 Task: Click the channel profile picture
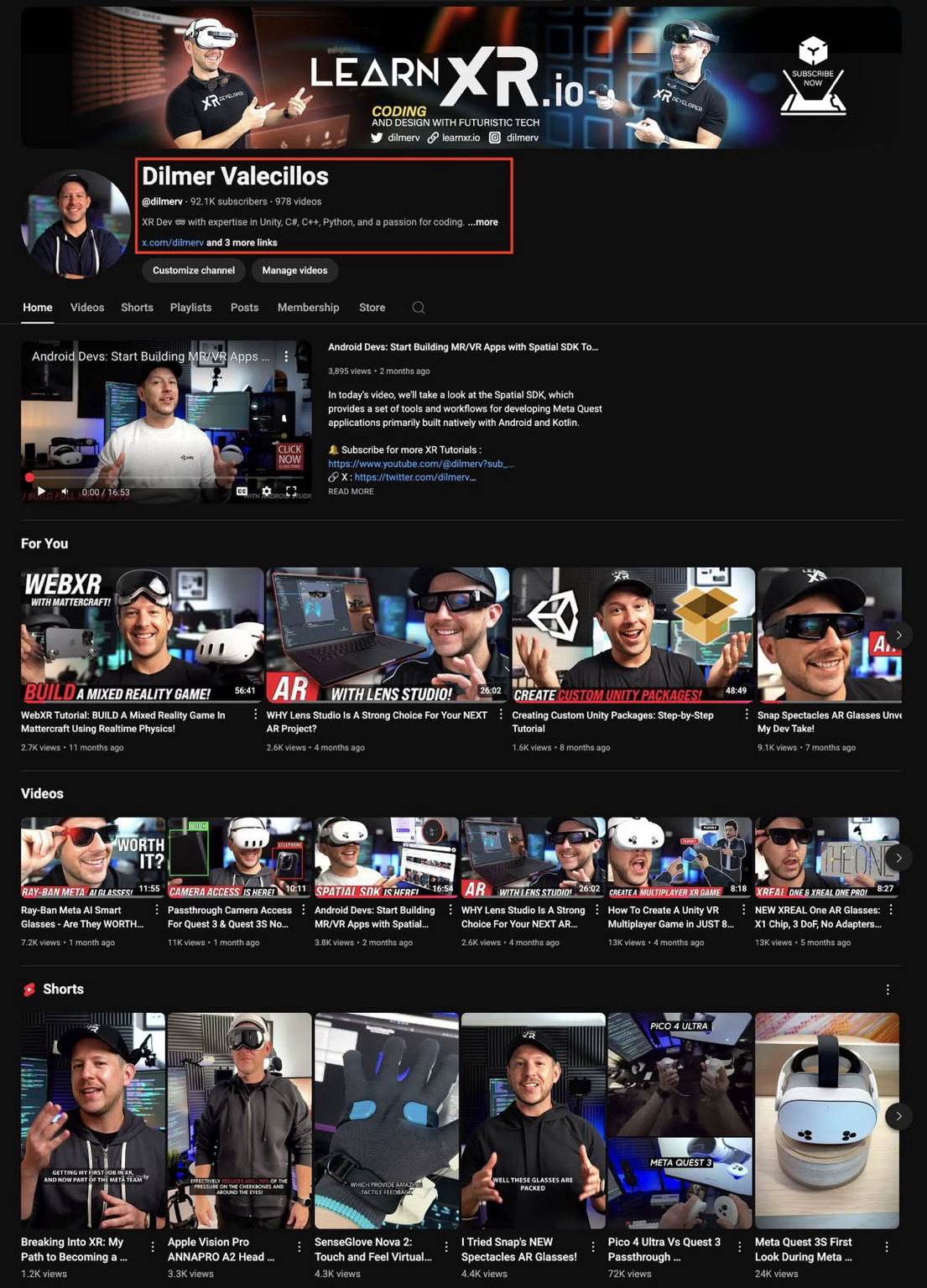click(76, 223)
